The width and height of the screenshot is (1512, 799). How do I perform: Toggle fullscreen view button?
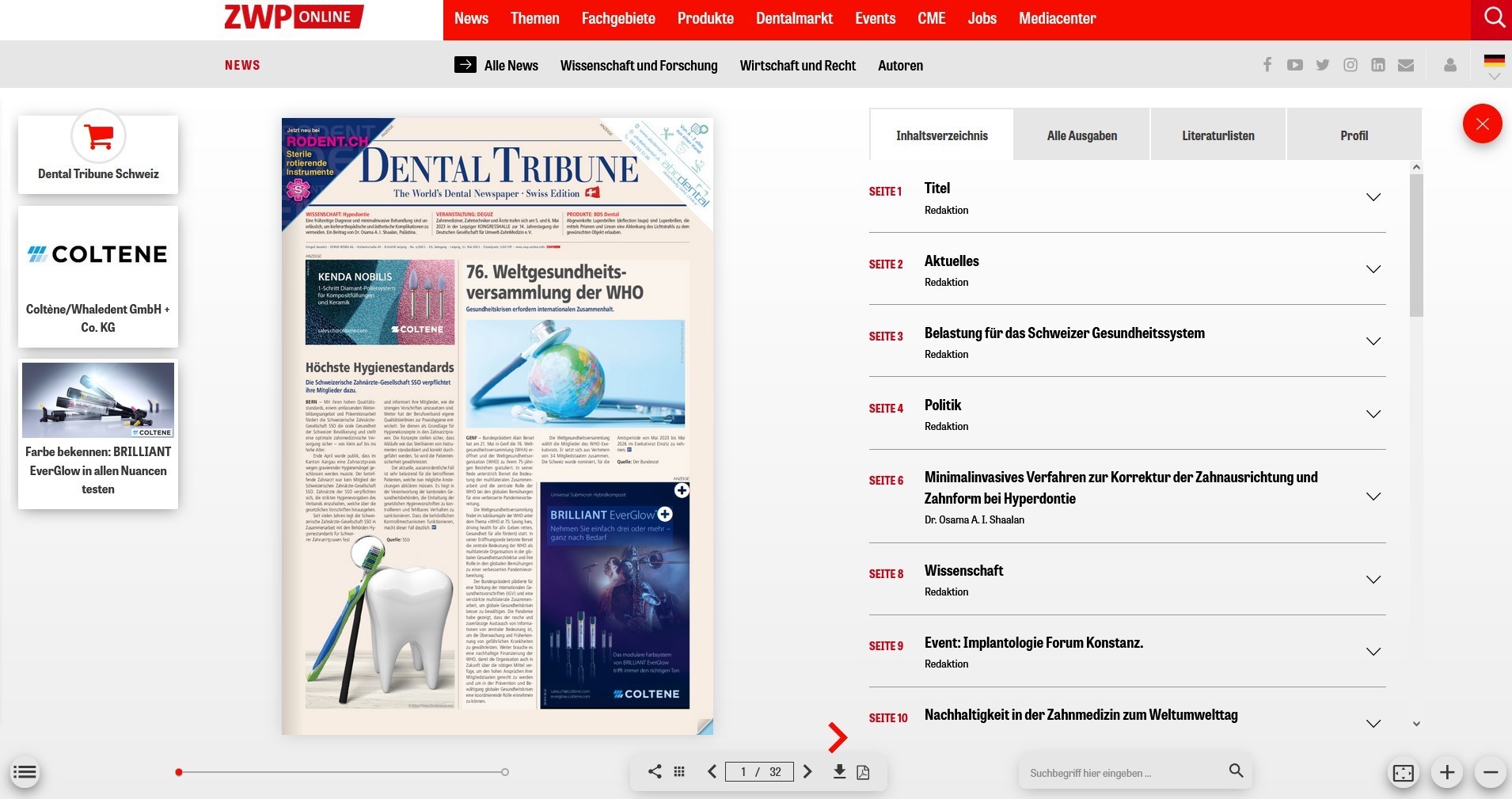pyautogui.click(x=1404, y=773)
